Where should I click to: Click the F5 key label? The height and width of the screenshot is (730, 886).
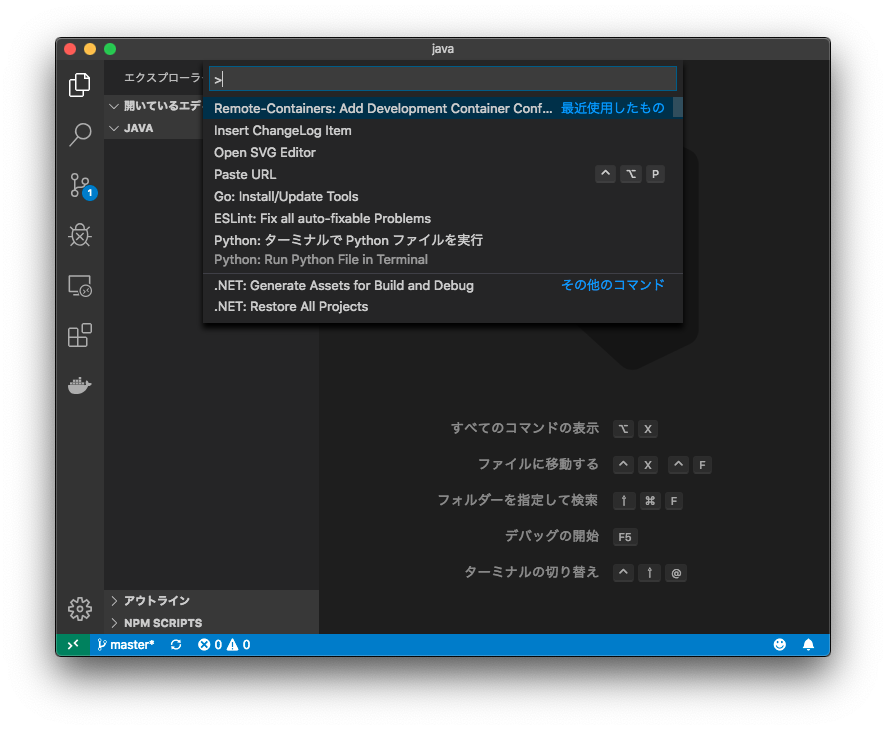tap(625, 537)
